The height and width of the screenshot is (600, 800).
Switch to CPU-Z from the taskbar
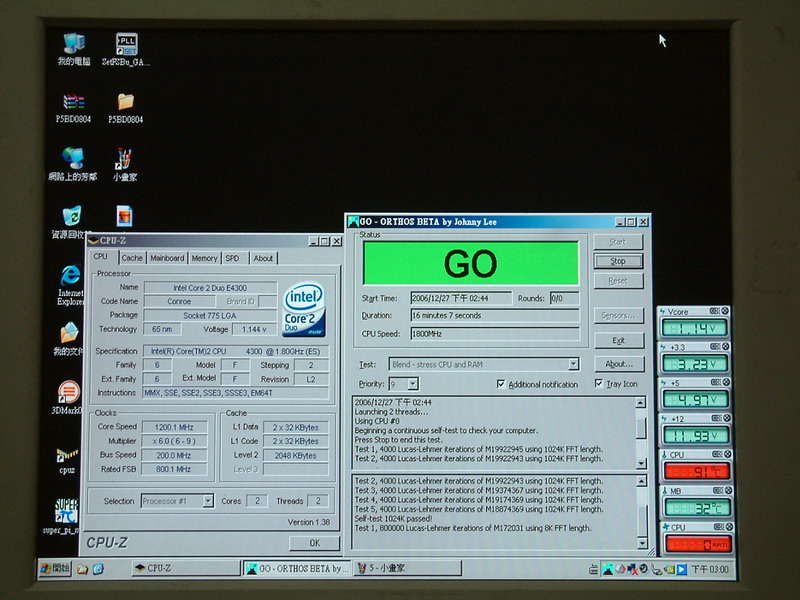(186, 568)
